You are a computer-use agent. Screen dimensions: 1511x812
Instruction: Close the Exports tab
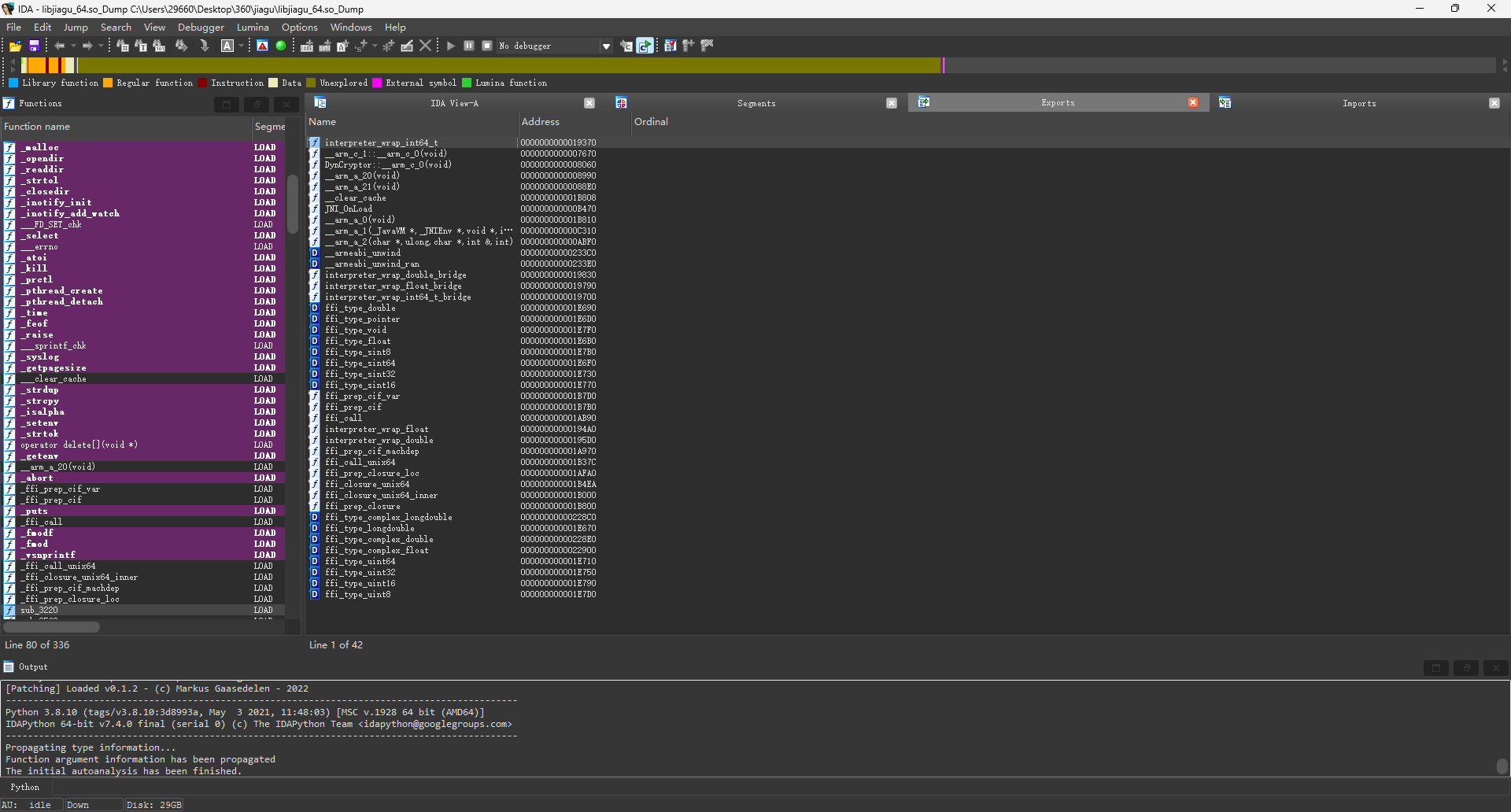(1193, 103)
